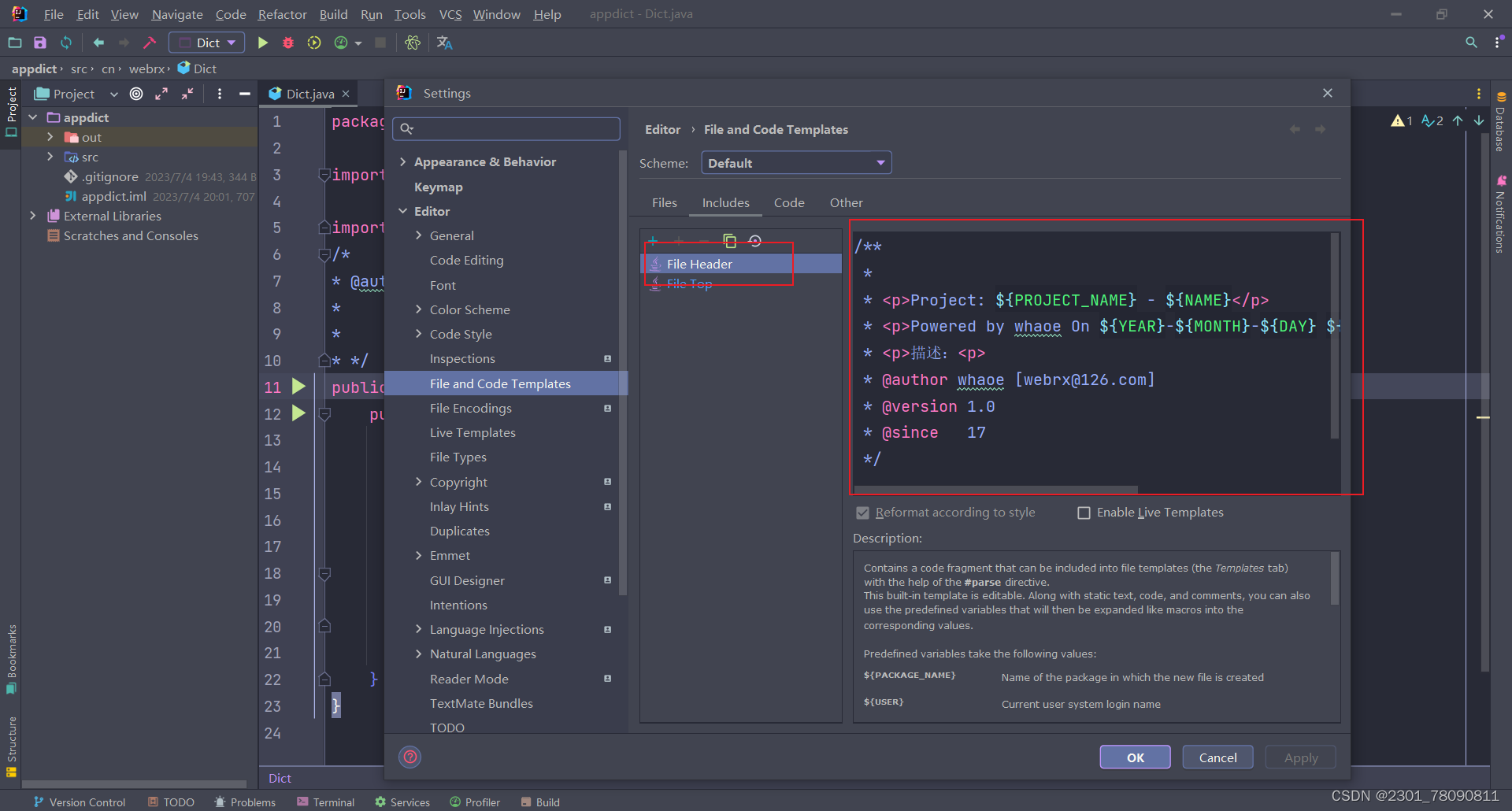Switch to the Files tab
This screenshot has width=1512, height=811.
pos(664,202)
